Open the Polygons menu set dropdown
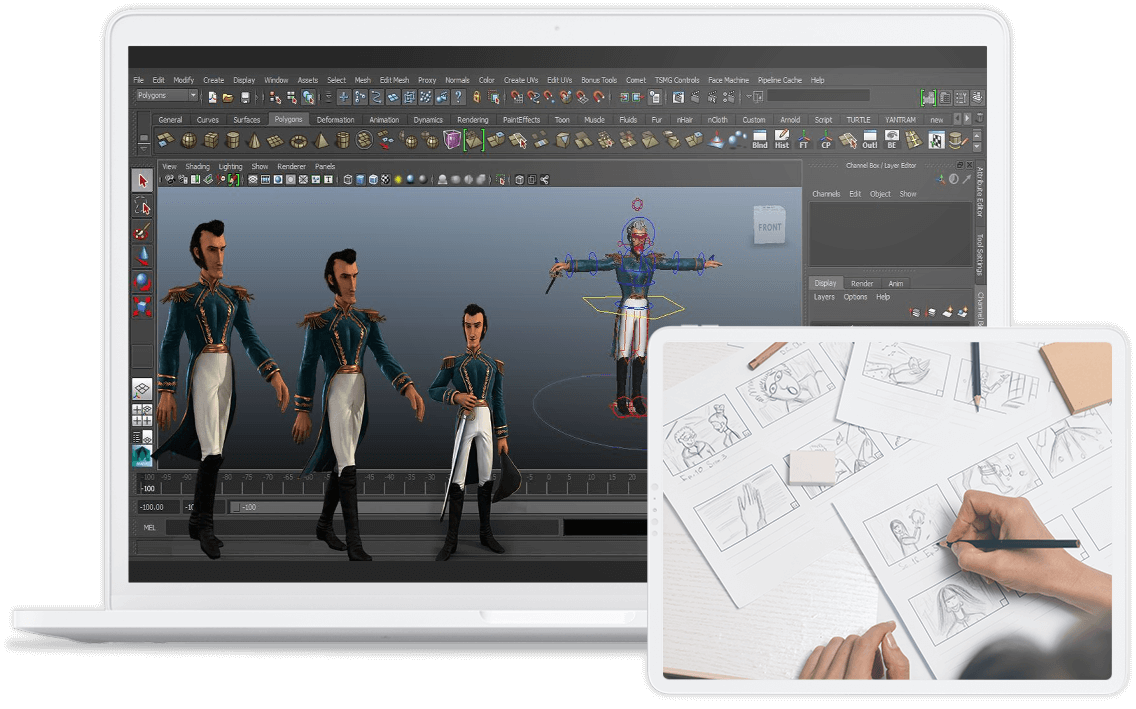Viewport: 1136px width, 709px height. (167, 96)
